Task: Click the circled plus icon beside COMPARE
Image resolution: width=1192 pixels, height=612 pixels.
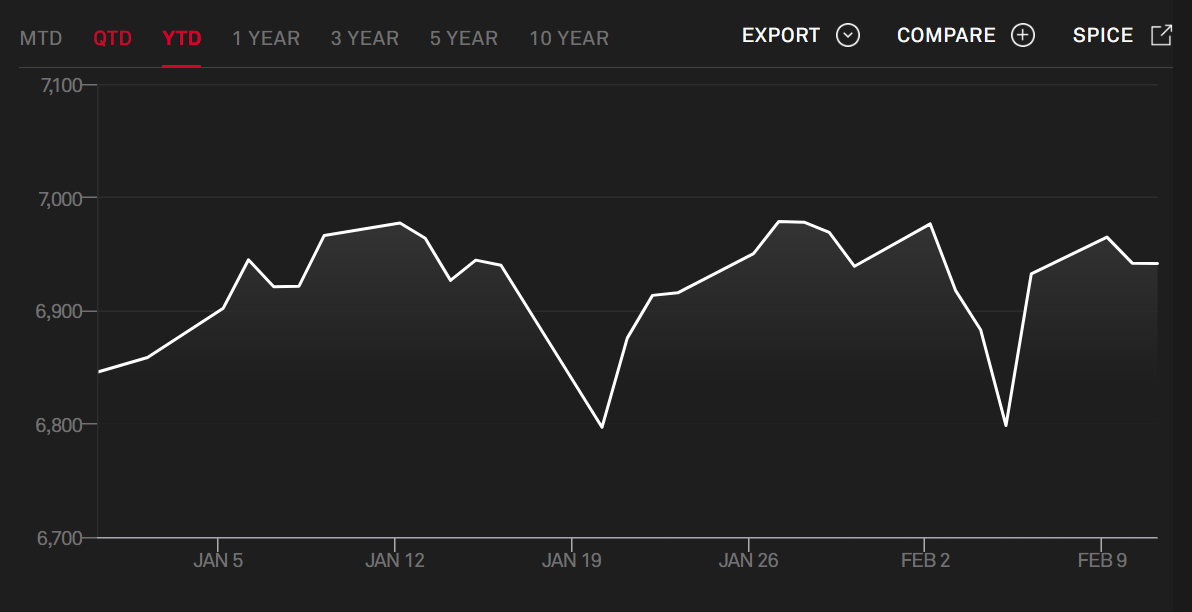Action: tap(1022, 36)
